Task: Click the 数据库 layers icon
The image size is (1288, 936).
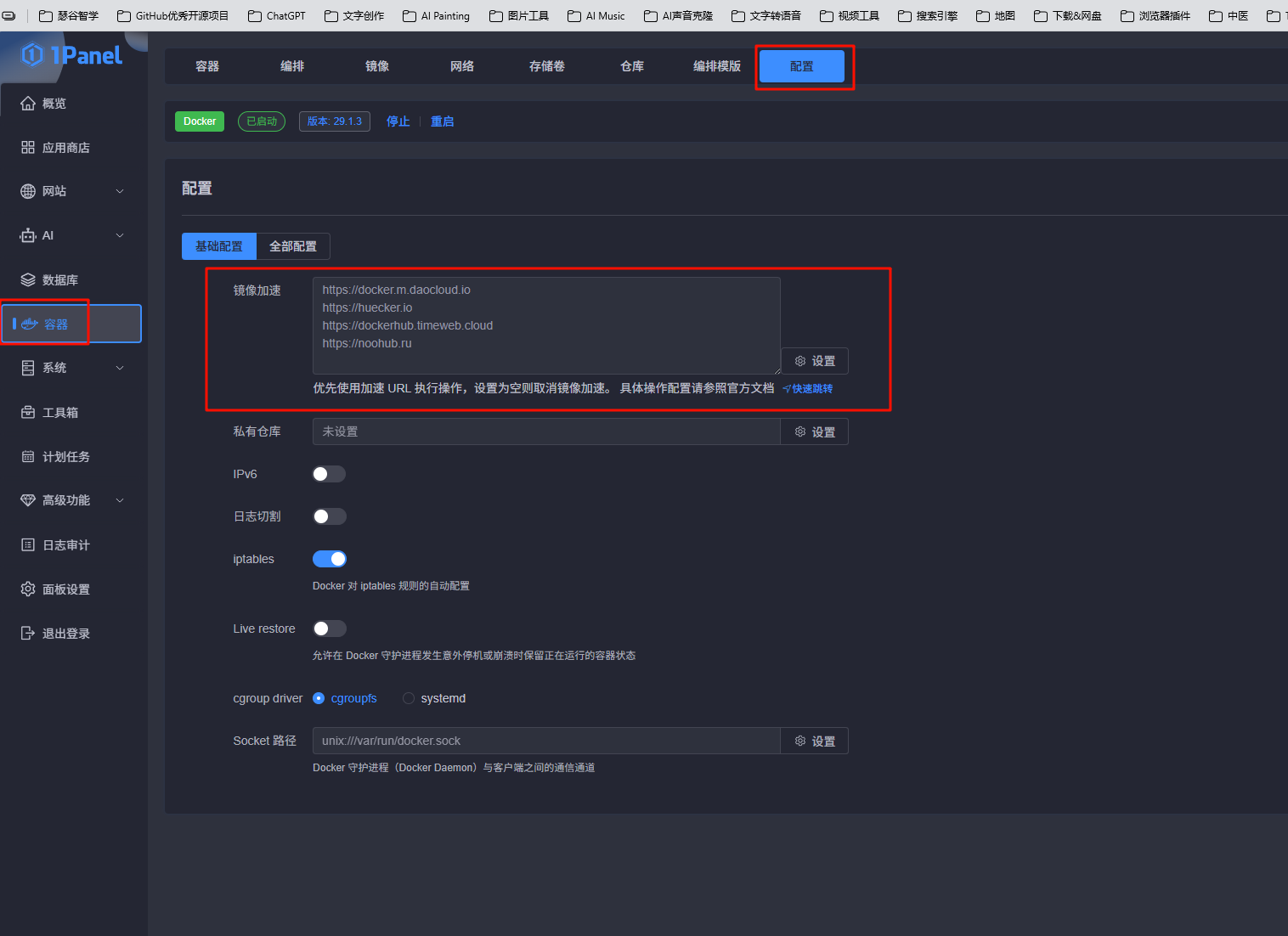Action: (28, 280)
